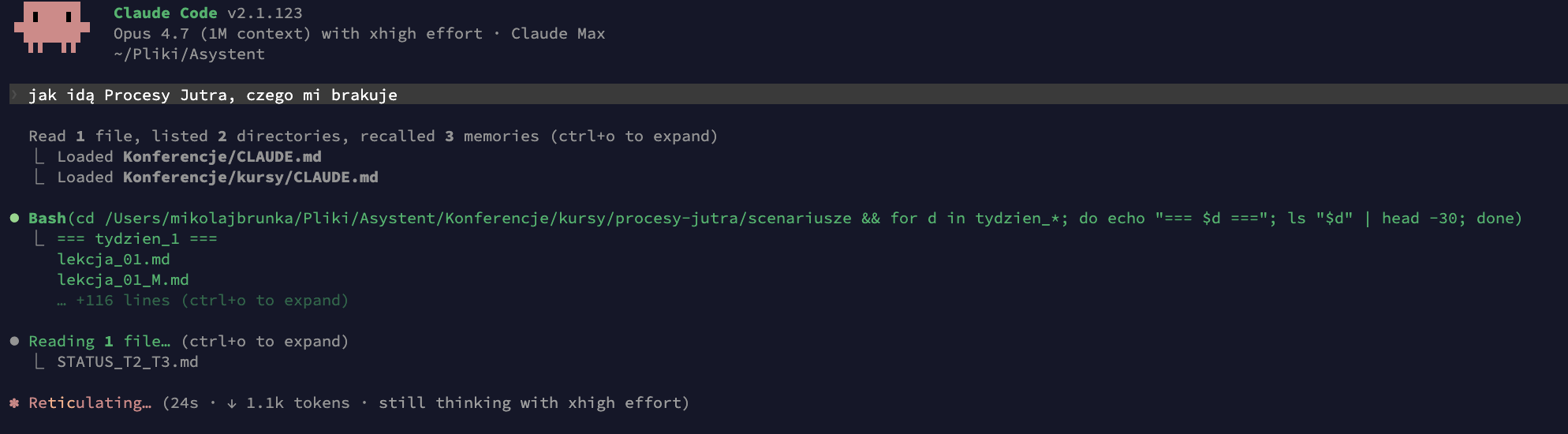The width and height of the screenshot is (1568, 434).
Task: Expand the 'Read 1 file, listed 2 directories' summary
Action: (373, 136)
